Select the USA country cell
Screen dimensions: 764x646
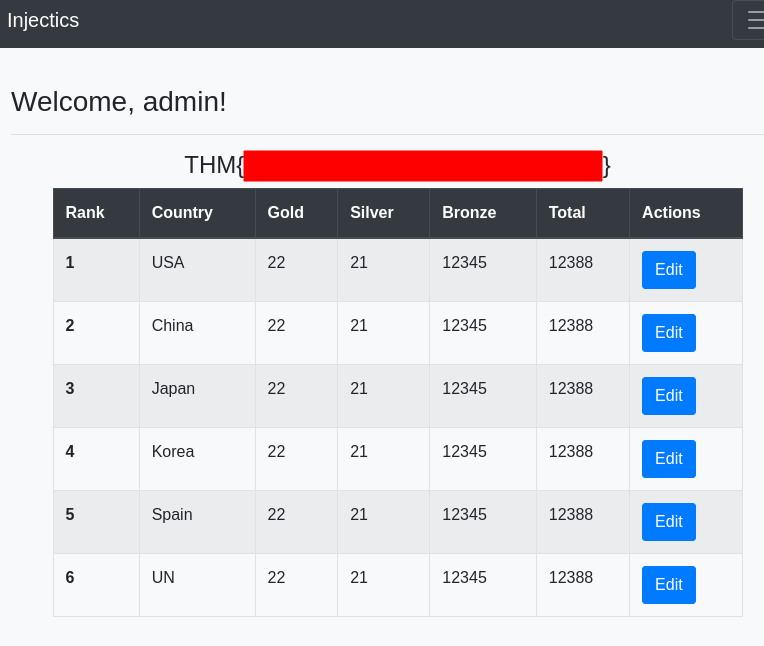pos(168,263)
